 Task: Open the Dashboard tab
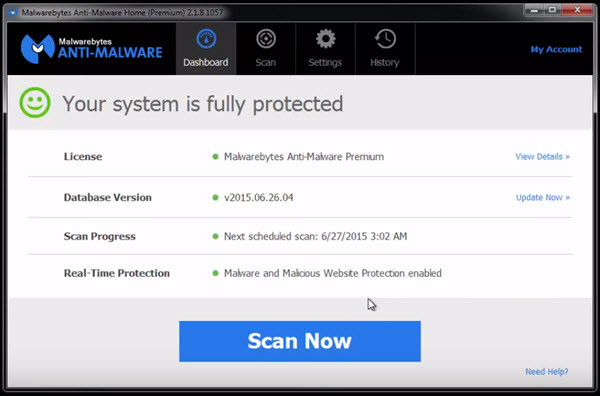(206, 49)
